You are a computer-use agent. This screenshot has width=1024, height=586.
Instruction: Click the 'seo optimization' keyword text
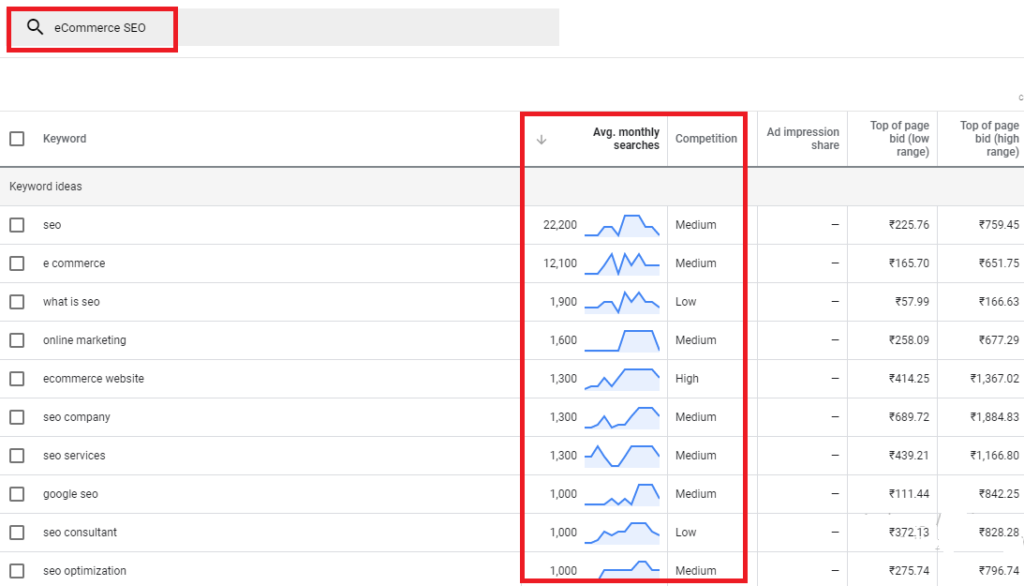click(x=85, y=571)
